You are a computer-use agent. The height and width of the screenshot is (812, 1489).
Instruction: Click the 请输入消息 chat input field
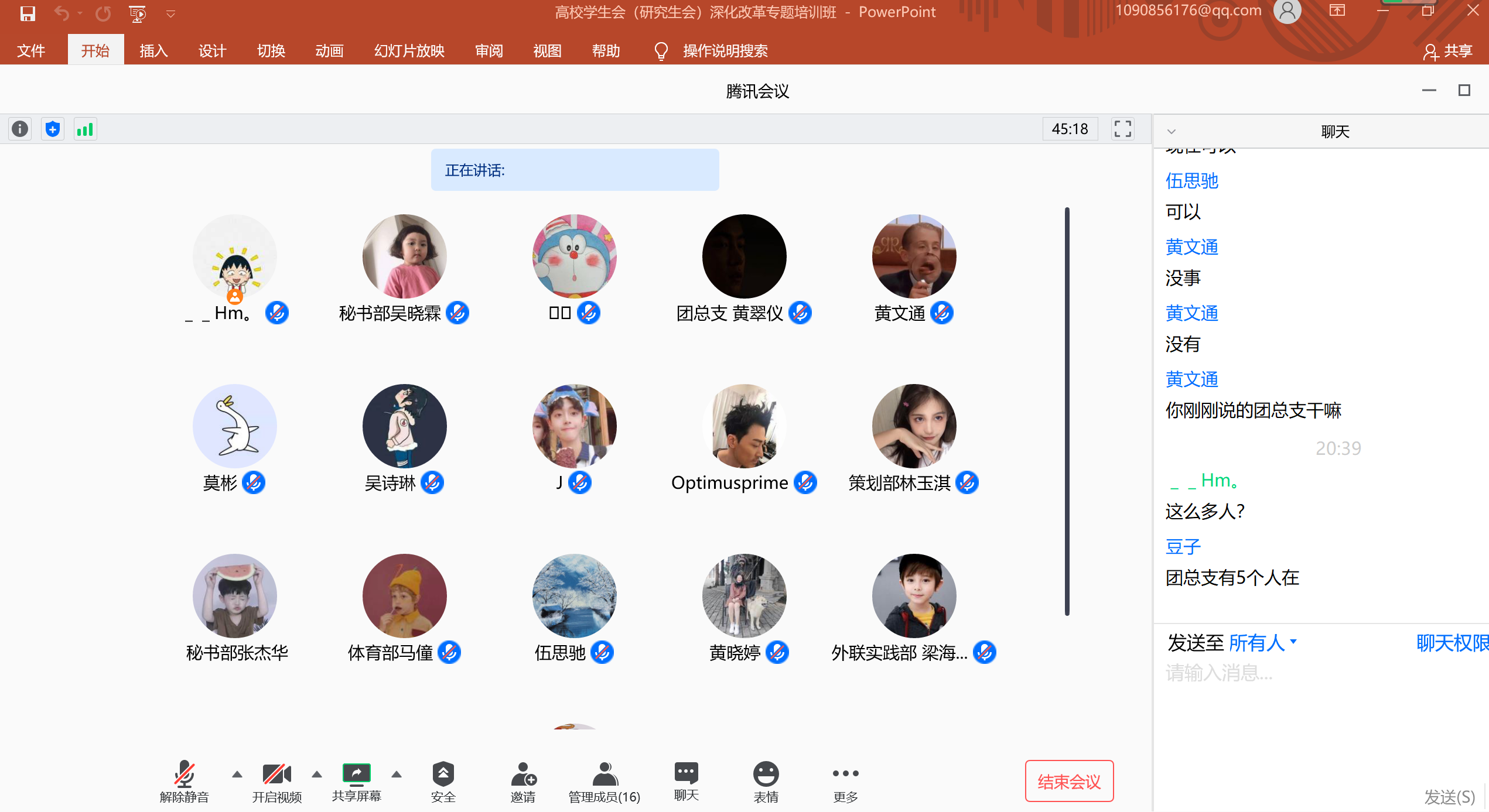pyautogui.click(x=1321, y=673)
